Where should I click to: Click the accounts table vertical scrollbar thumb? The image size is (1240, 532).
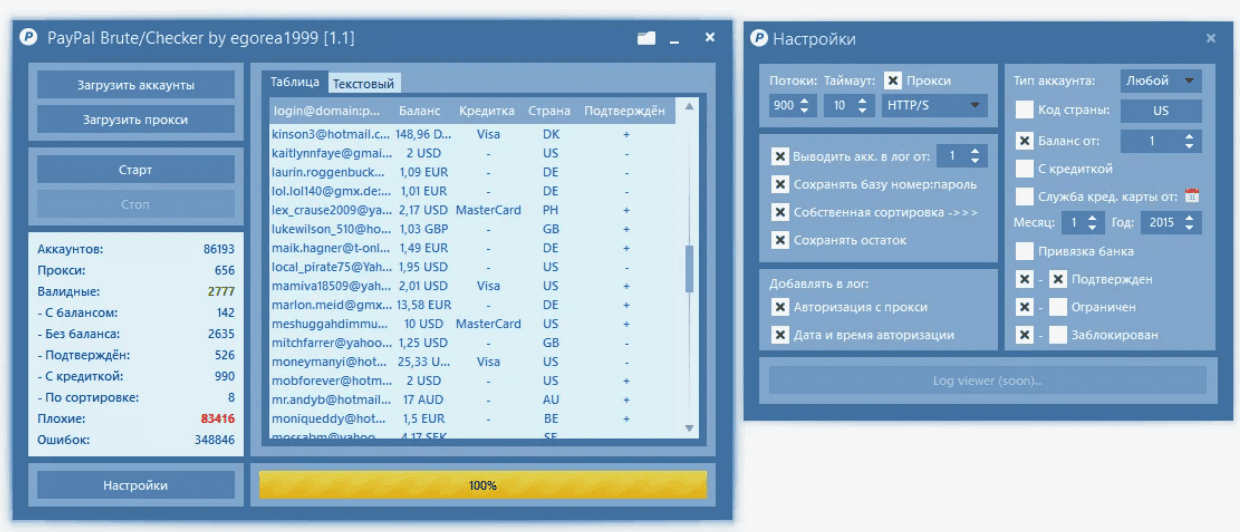(689, 268)
